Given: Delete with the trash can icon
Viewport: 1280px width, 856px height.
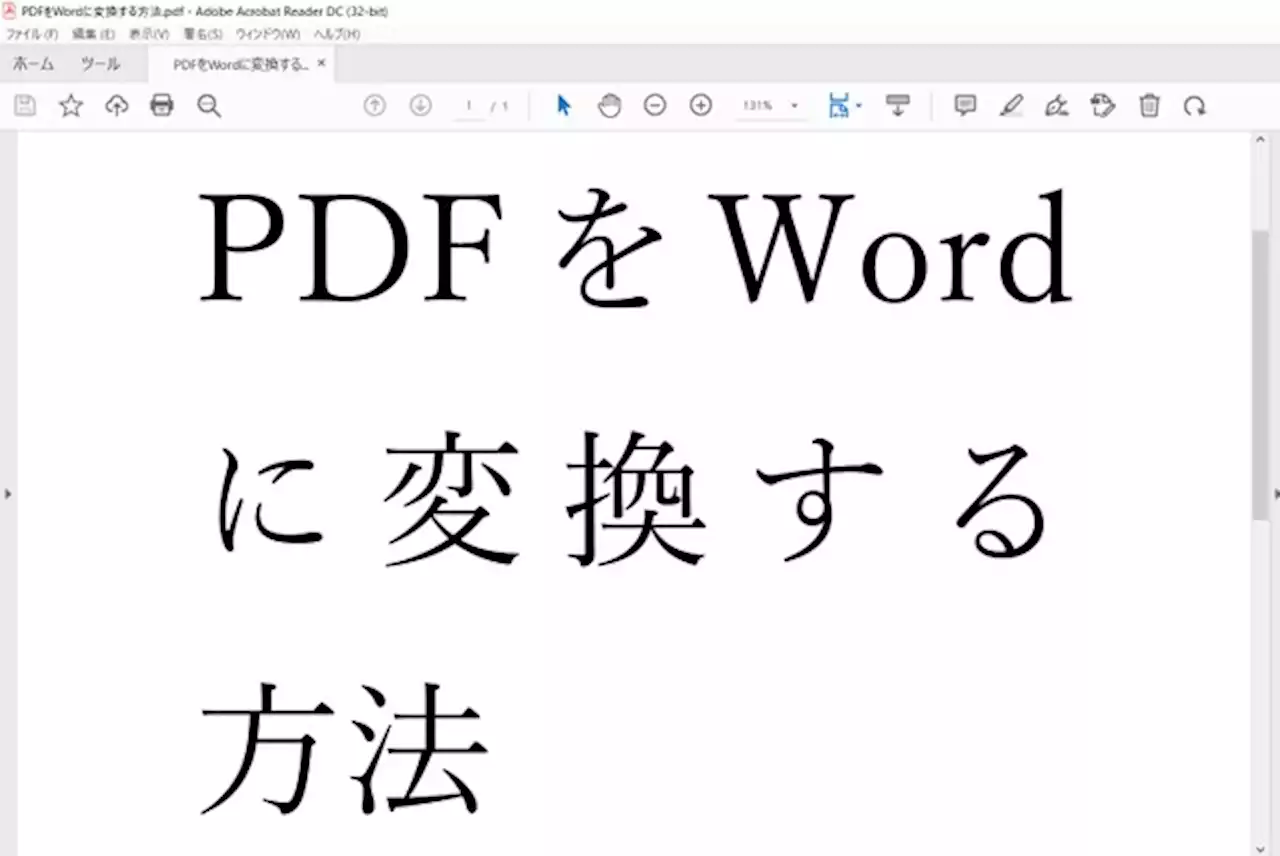Looking at the screenshot, I should [1150, 105].
